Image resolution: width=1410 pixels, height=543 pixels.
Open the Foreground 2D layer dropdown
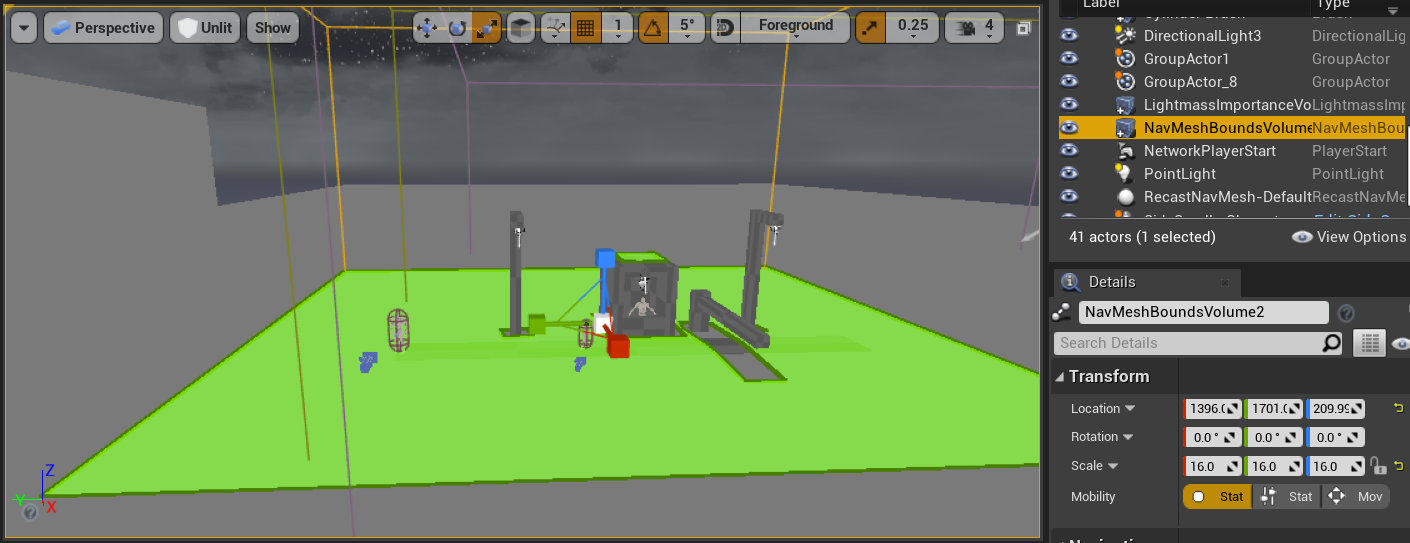click(795, 27)
